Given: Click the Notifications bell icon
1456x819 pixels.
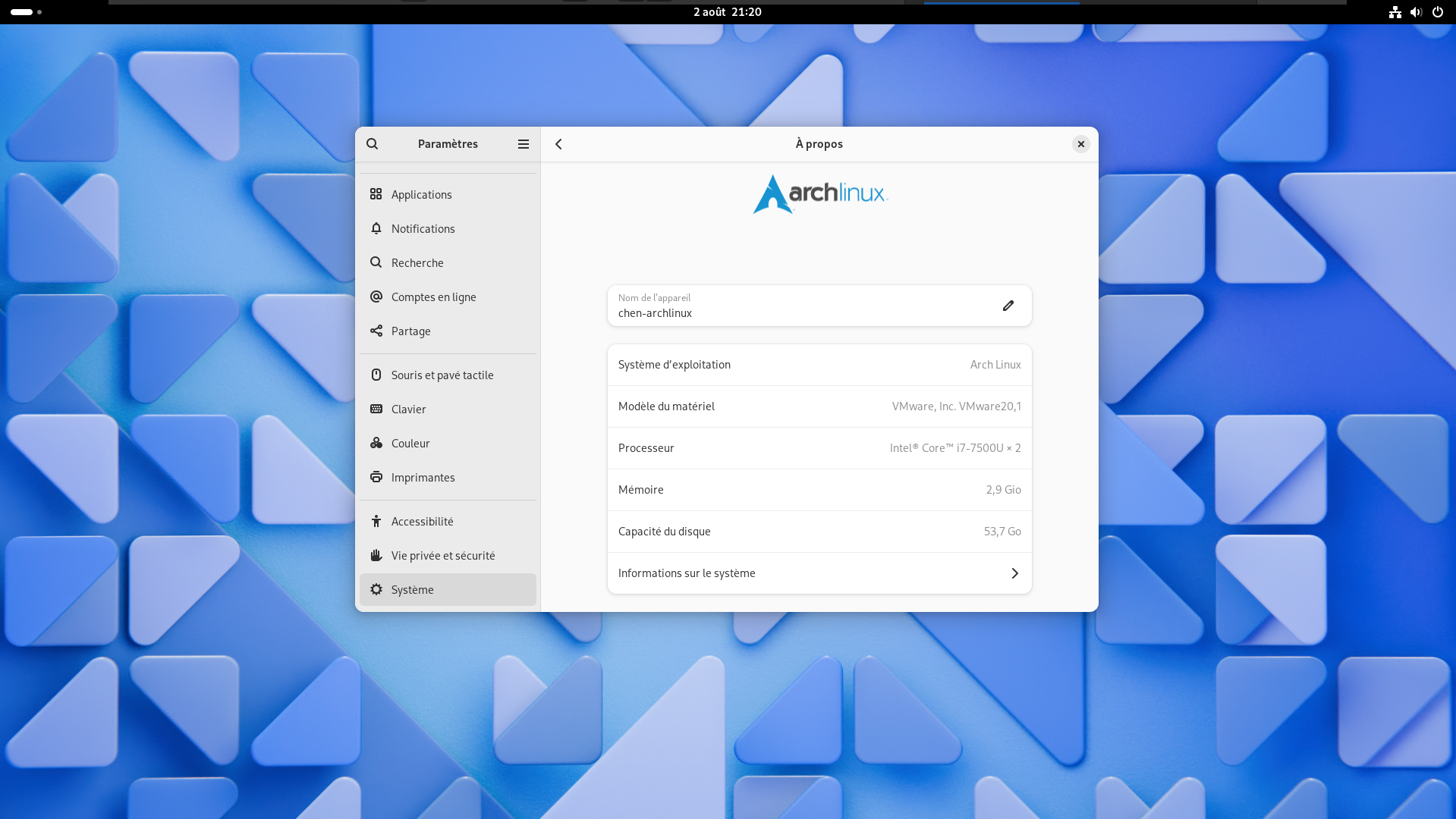Looking at the screenshot, I should click(x=376, y=228).
